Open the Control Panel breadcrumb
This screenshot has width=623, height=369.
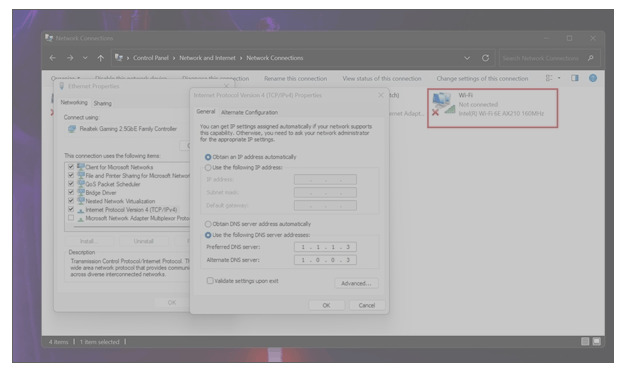click(x=151, y=58)
